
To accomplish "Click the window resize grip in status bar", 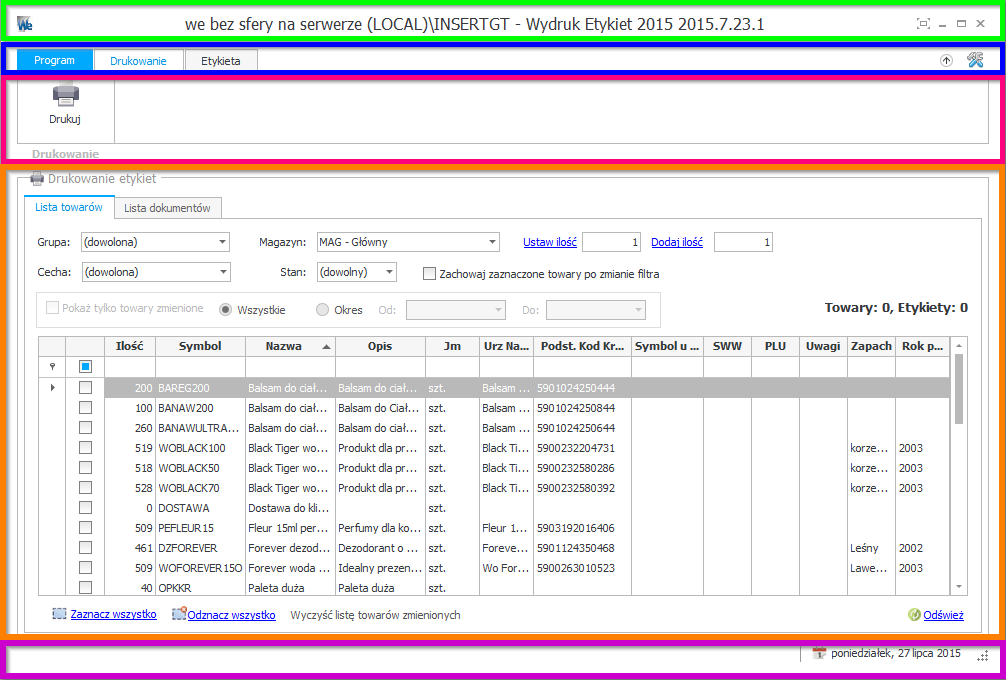I will [x=982, y=655].
